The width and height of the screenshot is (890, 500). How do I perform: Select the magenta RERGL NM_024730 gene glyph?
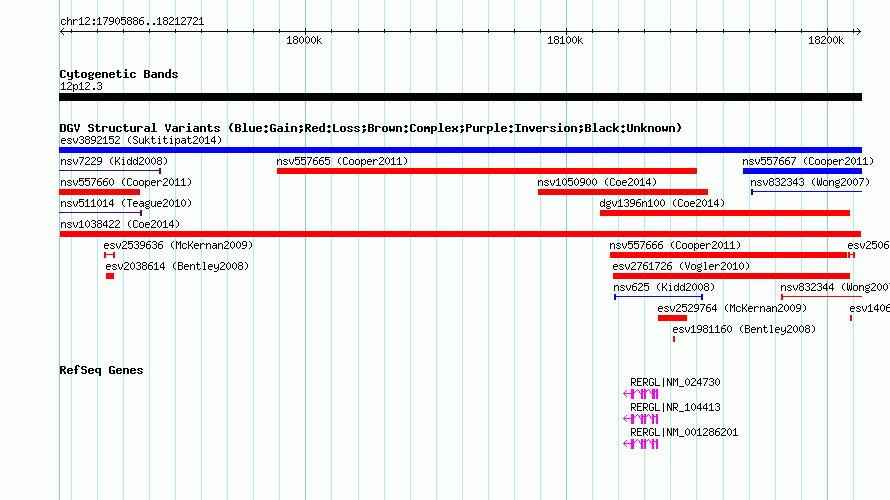641,393
